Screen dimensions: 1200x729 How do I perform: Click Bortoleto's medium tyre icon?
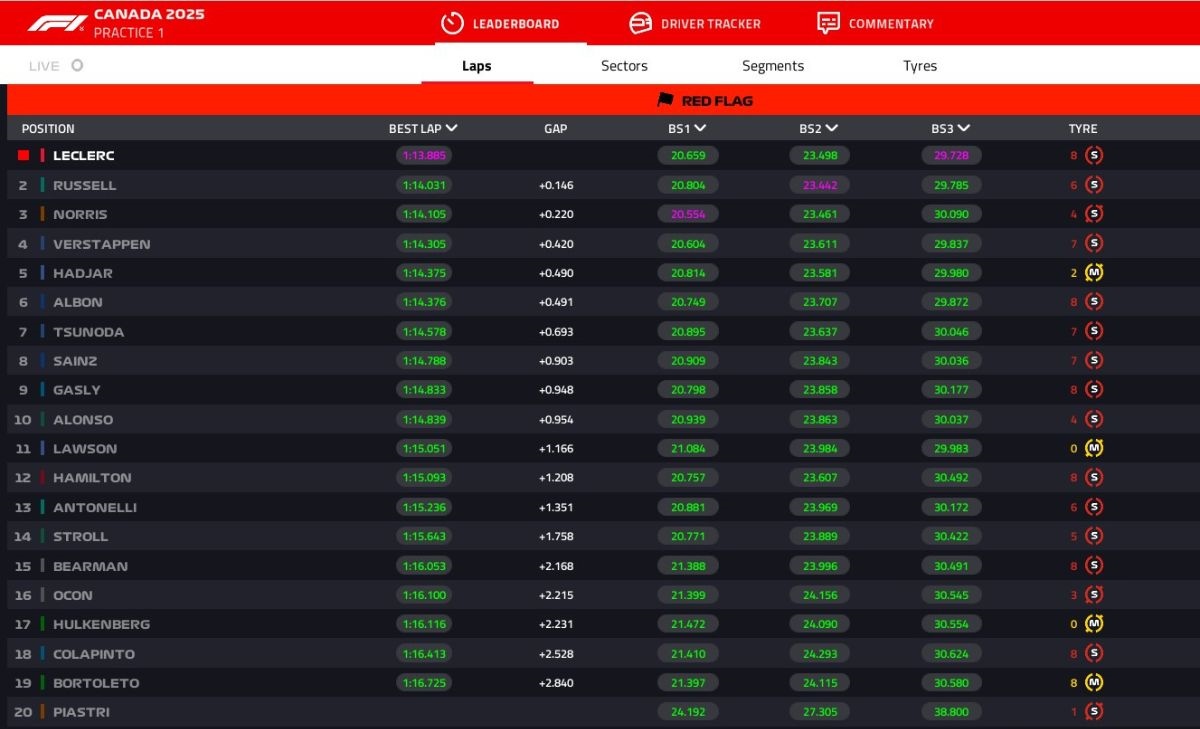[1094, 683]
